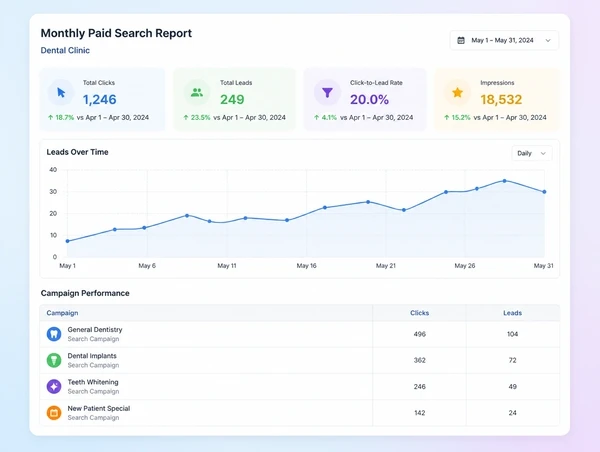
Task: Click the New Patient Special orange icon
Action: tap(54, 413)
